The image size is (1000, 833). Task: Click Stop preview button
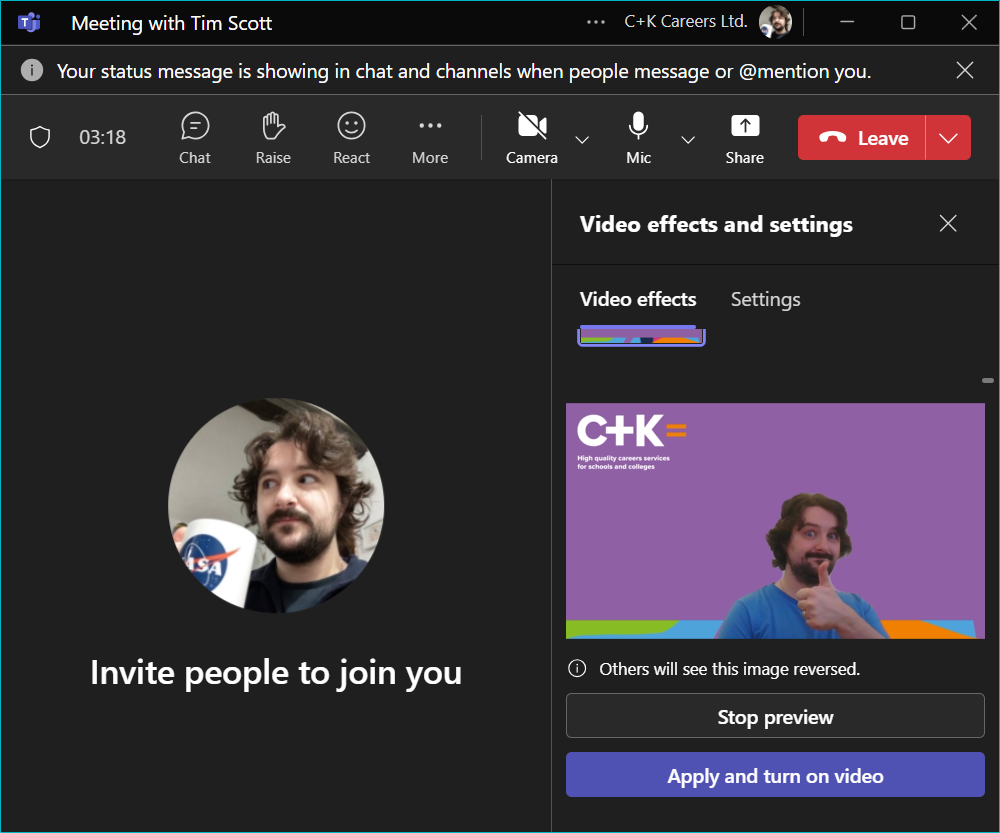pyautogui.click(x=775, y=716)
